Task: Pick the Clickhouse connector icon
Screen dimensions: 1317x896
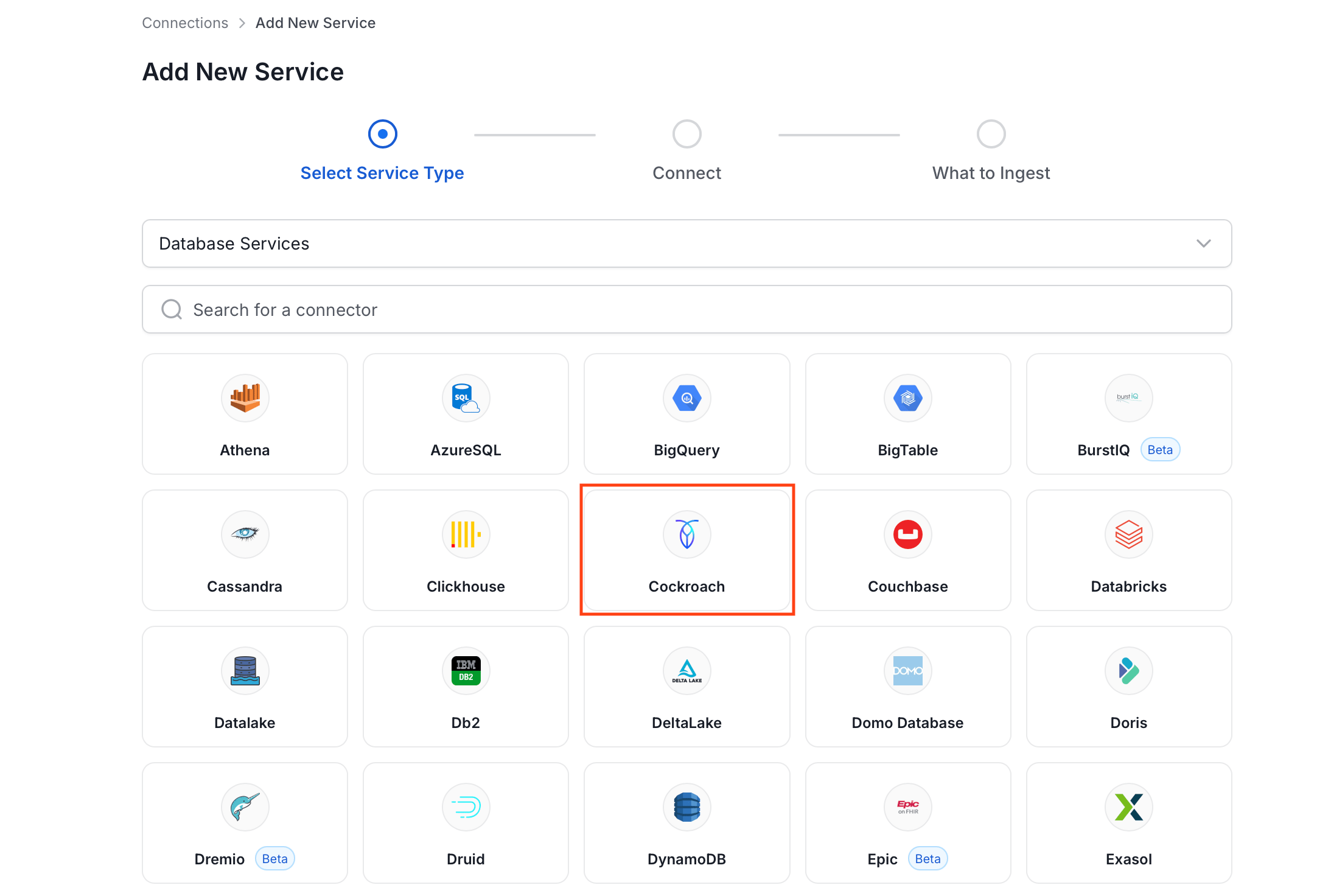Action: (466, 534)
